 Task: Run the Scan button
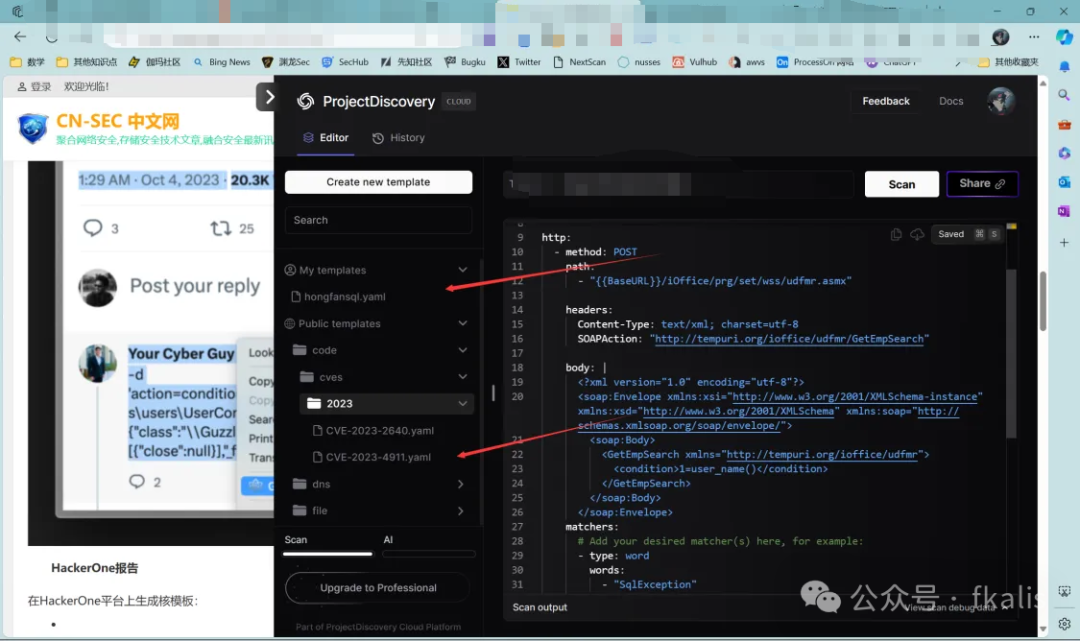tap(902, 185)
